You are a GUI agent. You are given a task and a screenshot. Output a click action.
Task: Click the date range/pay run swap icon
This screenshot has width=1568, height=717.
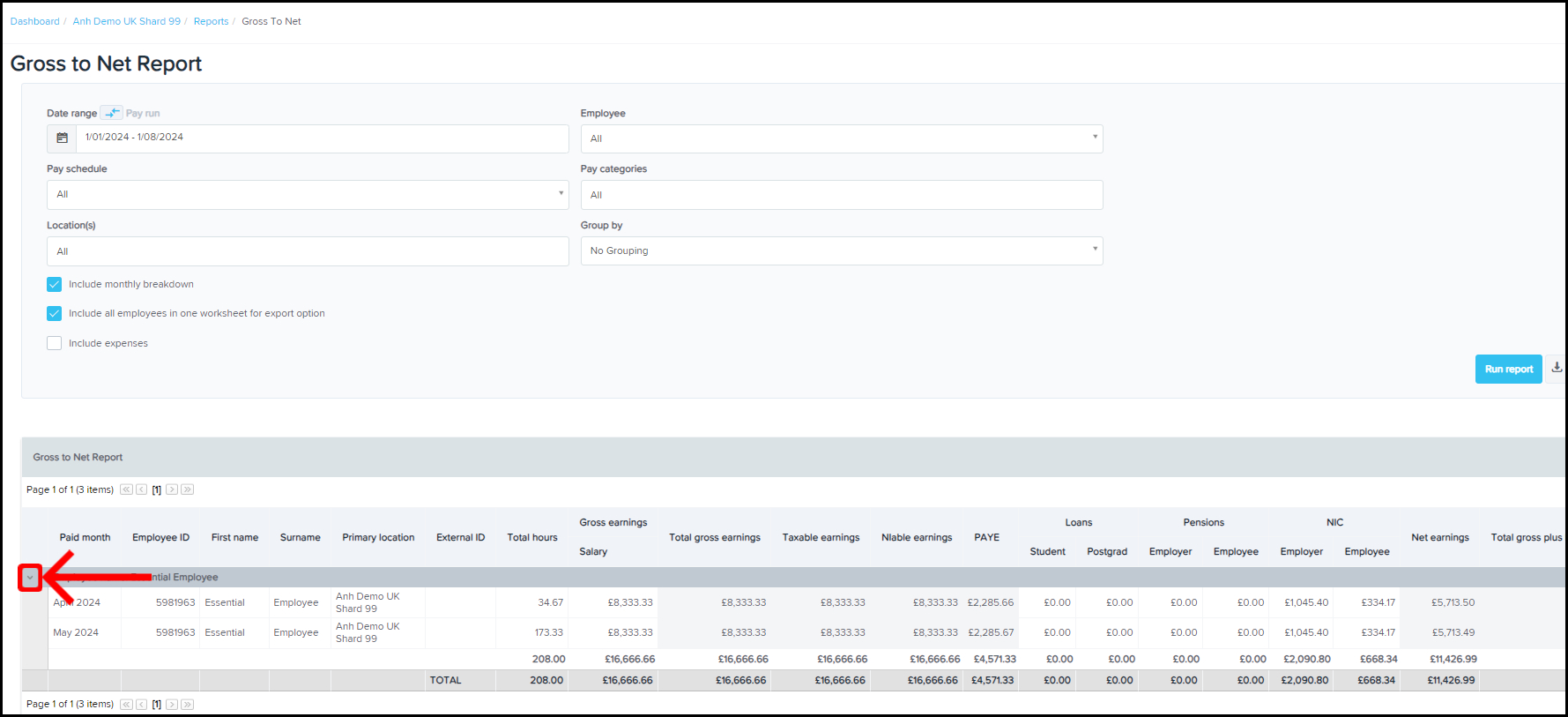pyautogui.click(x=111, y=113)
